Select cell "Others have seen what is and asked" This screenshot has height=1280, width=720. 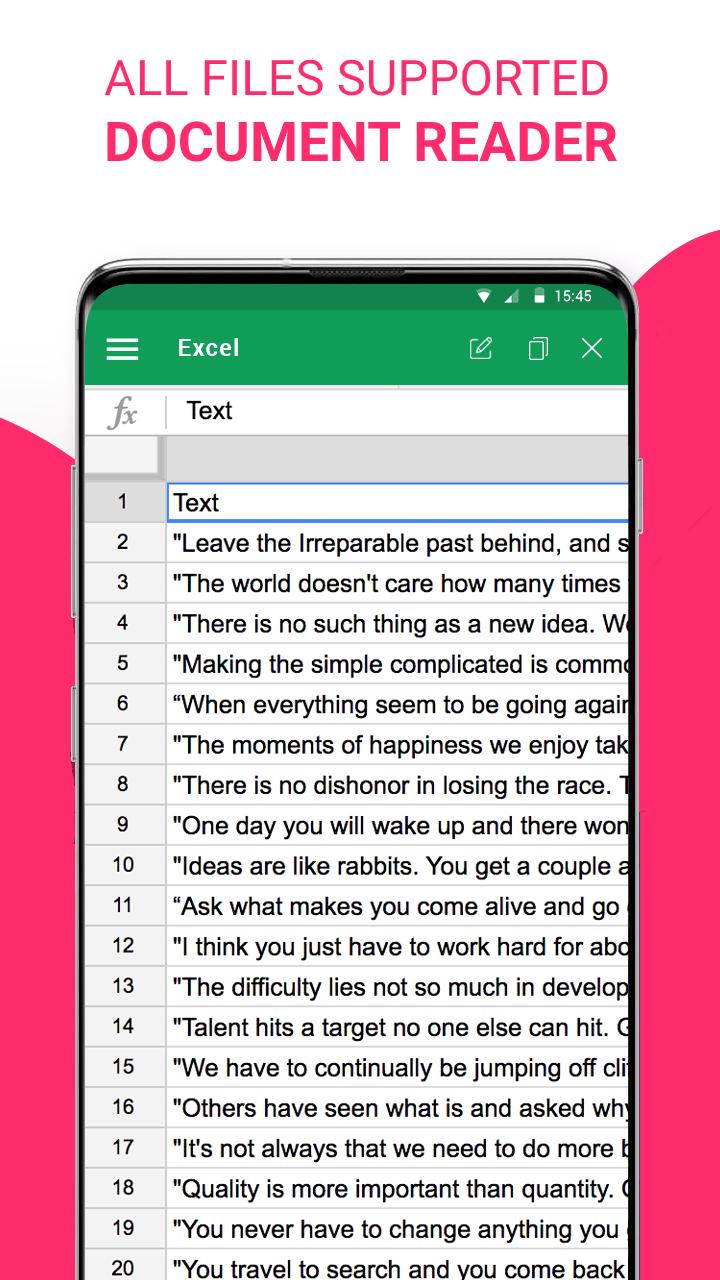(x=397, y=1108)
